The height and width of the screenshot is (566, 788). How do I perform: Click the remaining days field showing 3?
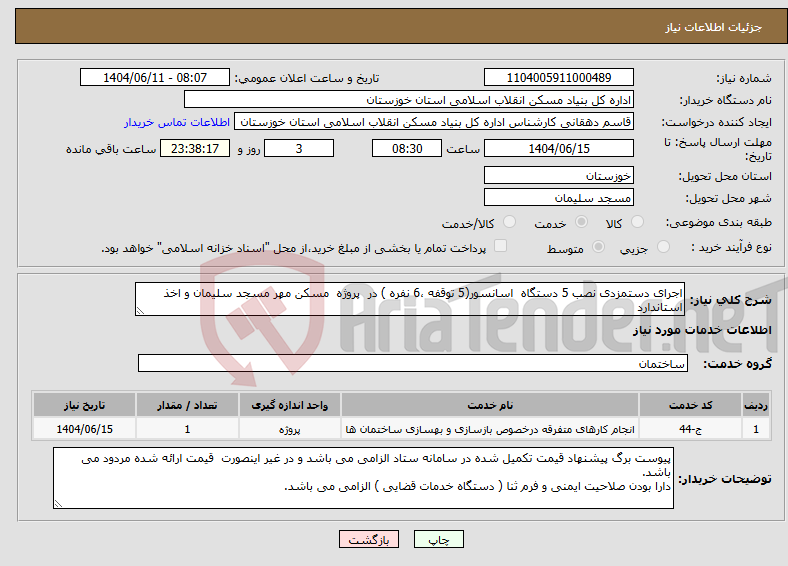299,148
